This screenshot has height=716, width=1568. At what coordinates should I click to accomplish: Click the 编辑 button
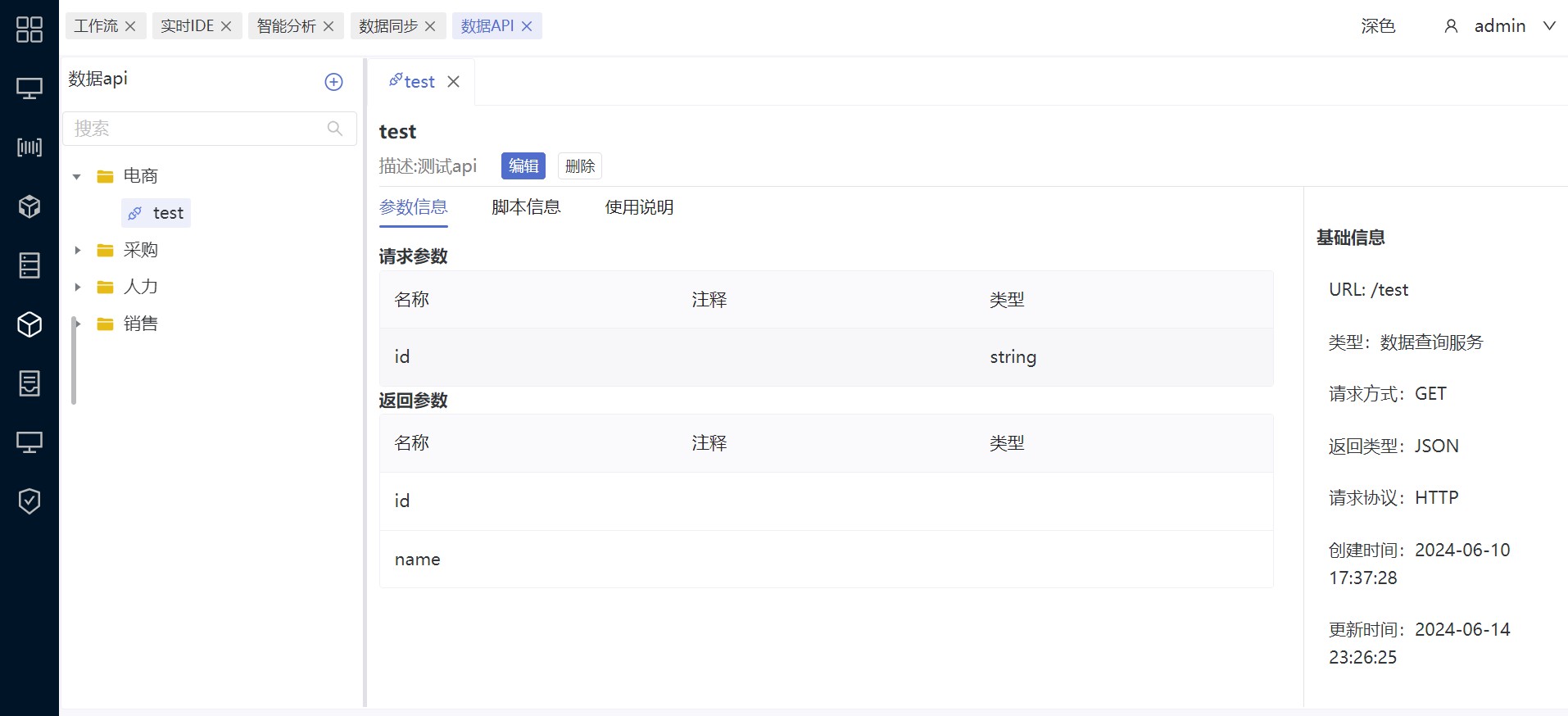pyautogui.click(x=523, y=166)
